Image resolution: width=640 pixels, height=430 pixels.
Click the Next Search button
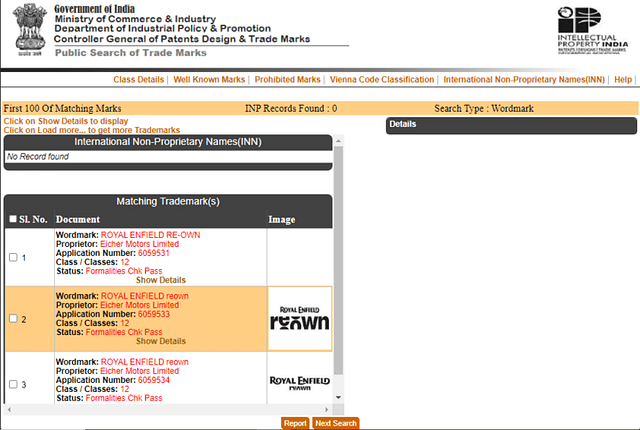pos(336,423)
